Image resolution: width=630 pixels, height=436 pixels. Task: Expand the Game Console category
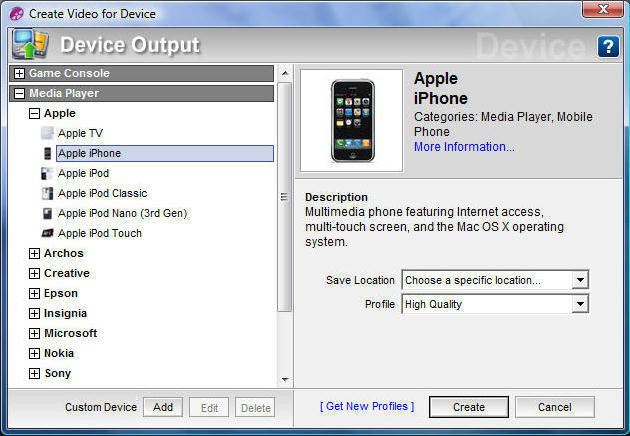[x=19, y=74]
